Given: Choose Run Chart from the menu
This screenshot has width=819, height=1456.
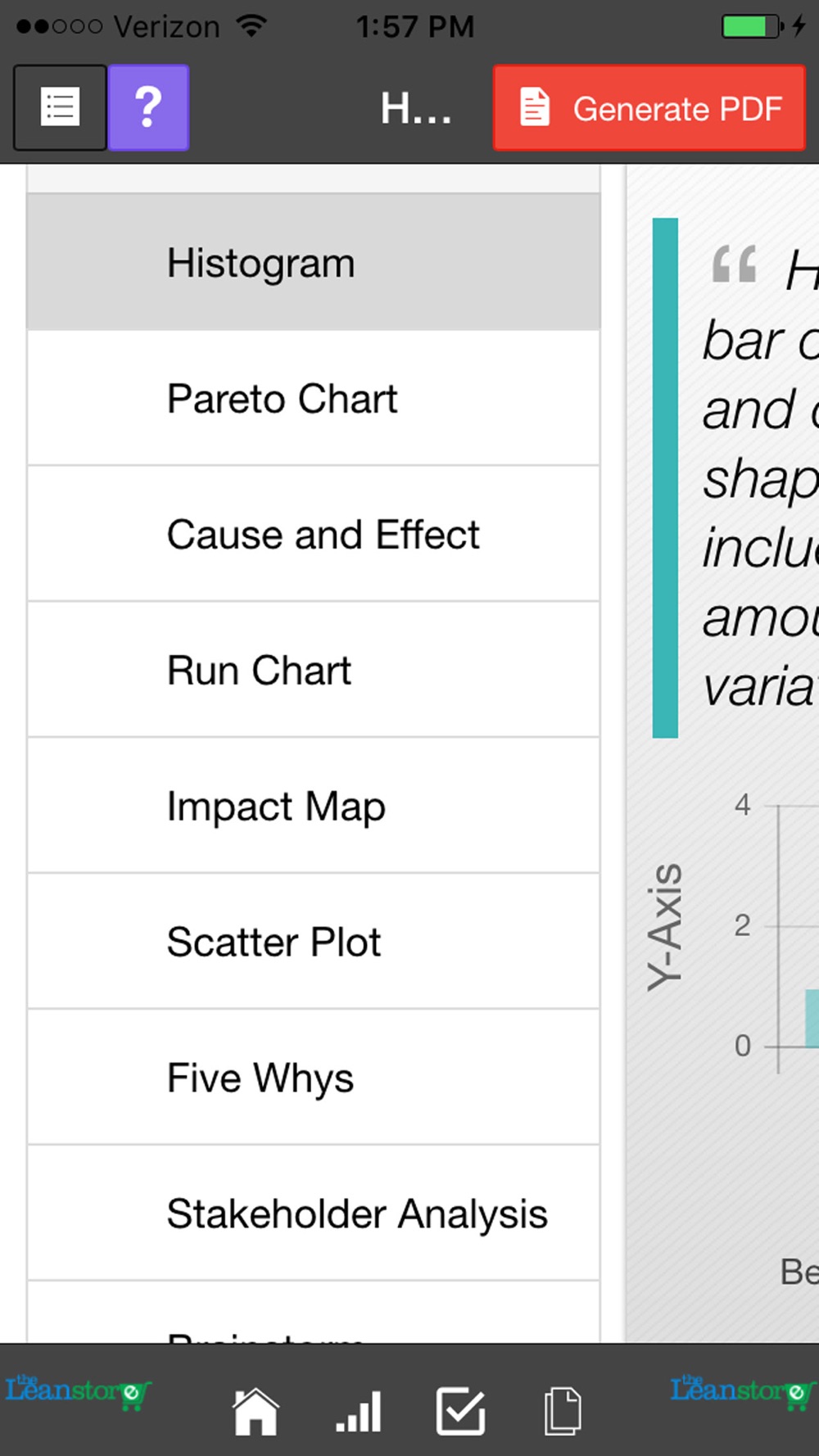Looking at the screenshot, I should (x=314, y=670).
